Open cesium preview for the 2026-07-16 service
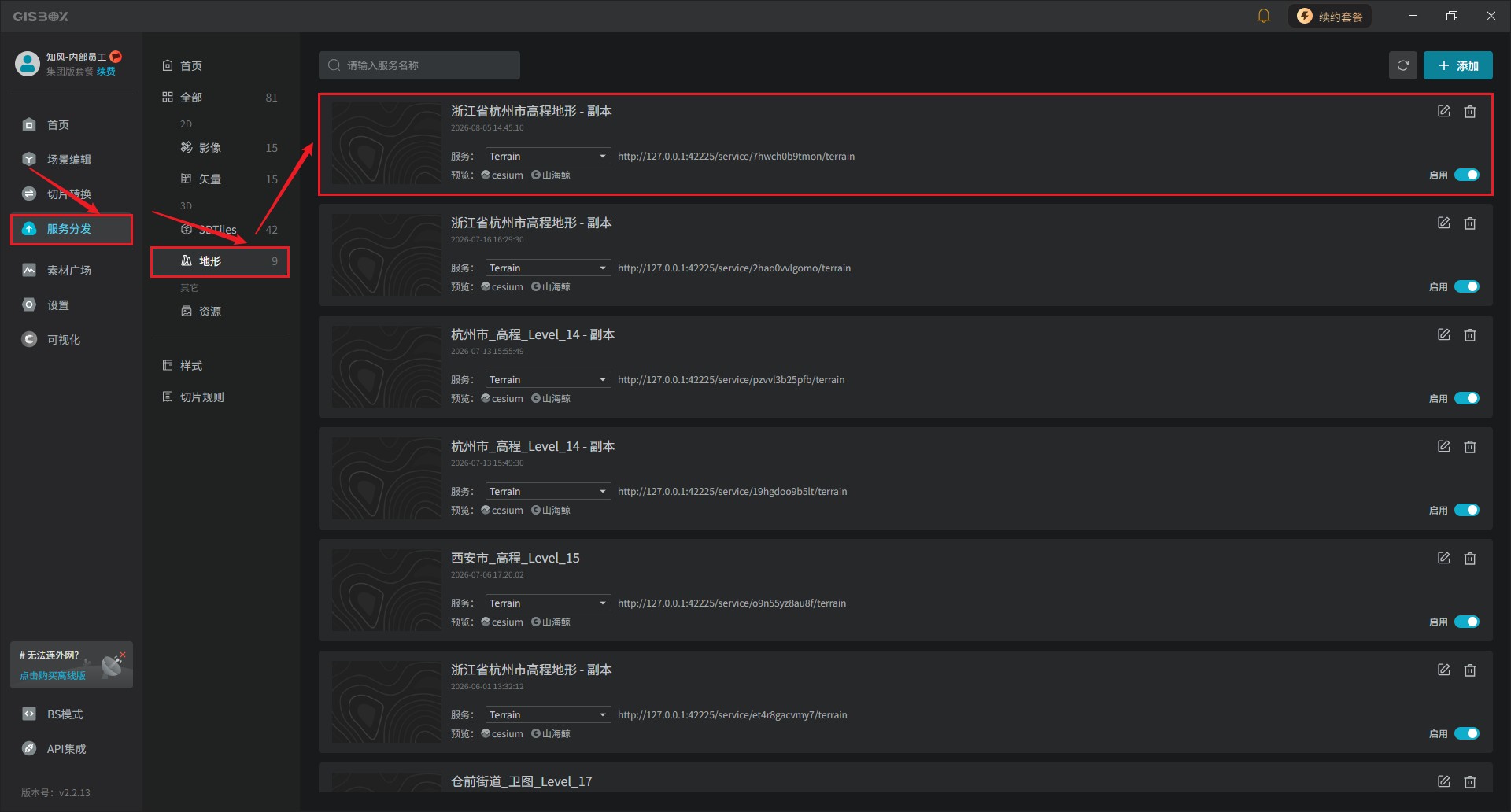This screenshot has height=812, width=1511. [502, 287]
